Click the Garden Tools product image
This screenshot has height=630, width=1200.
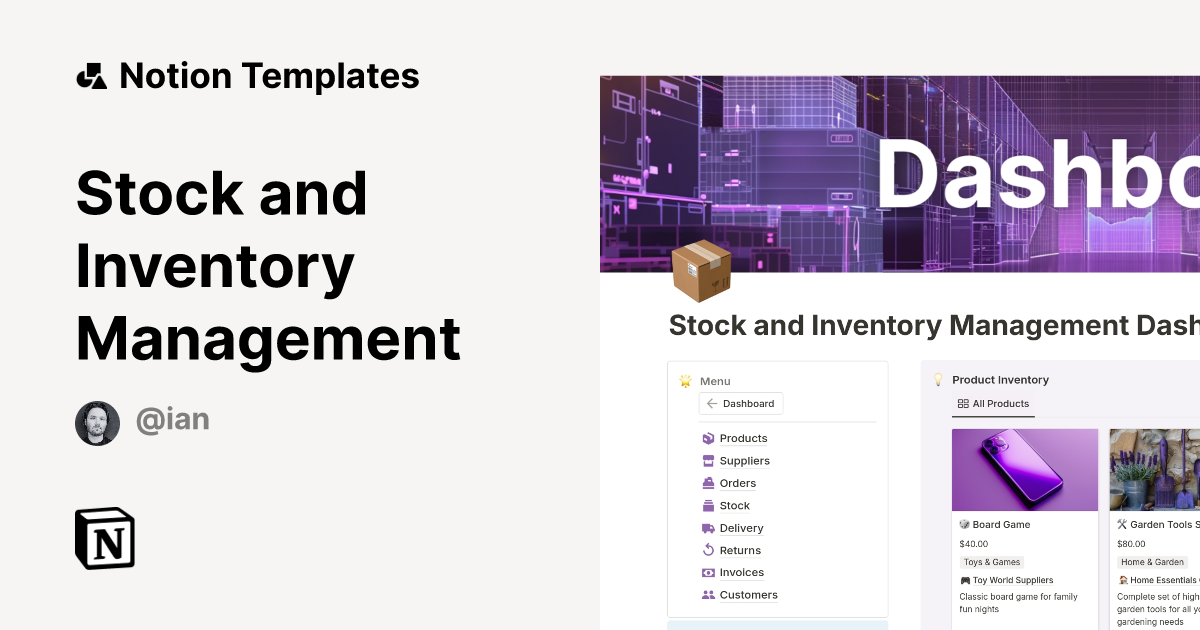1155,469
